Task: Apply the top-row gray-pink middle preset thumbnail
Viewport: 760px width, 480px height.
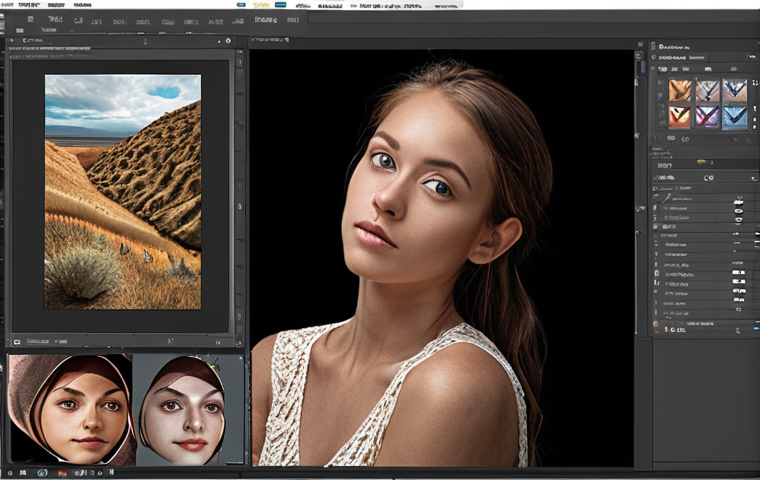Action: click(707, 90)
